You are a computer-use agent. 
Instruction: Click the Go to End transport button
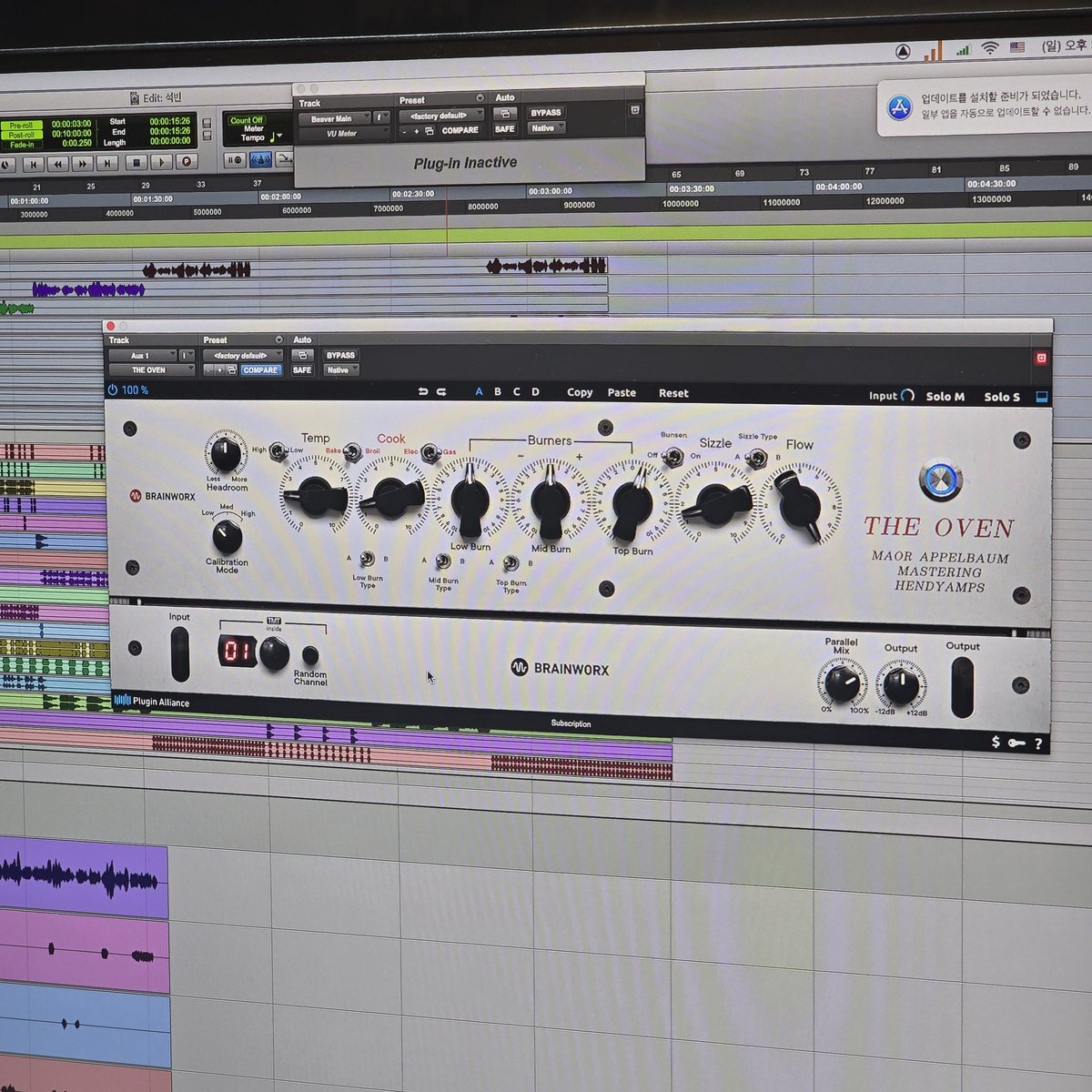click(107, 163)
